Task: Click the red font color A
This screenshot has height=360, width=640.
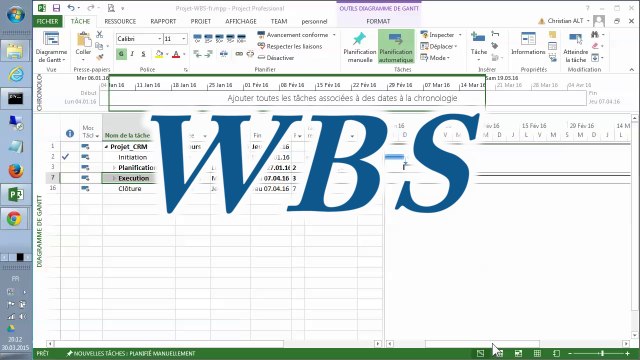Action: (176, 54)
